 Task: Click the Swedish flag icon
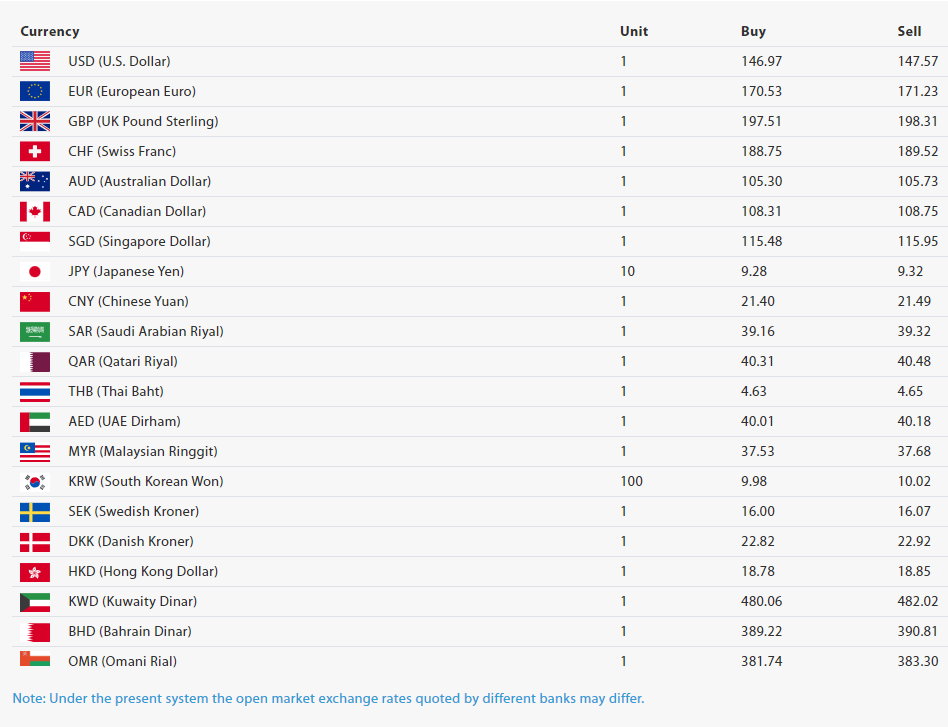pyautogui.click(x=35, y=511)
